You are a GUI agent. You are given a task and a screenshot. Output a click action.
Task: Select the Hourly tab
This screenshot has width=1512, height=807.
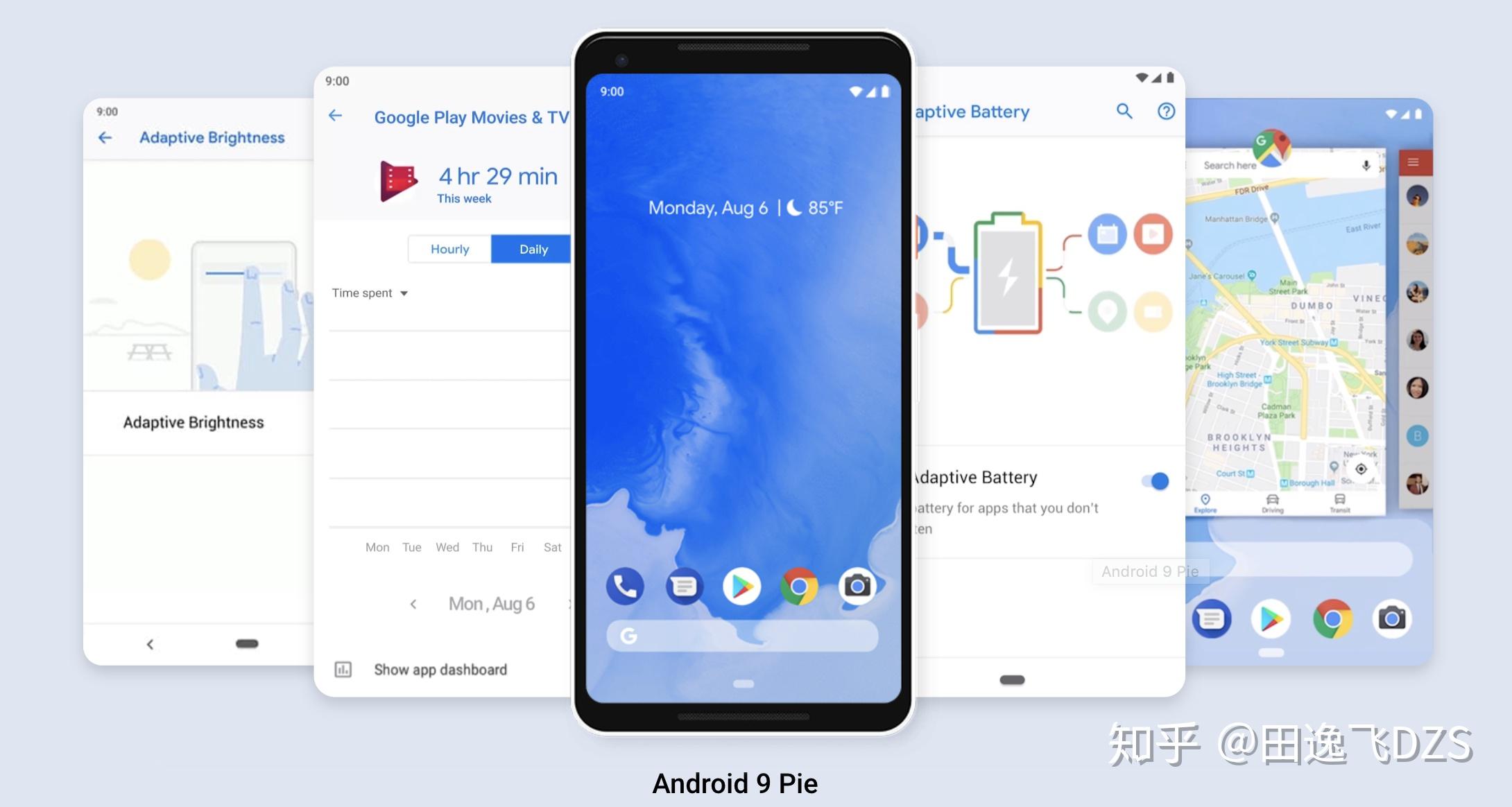click(449, 249)
